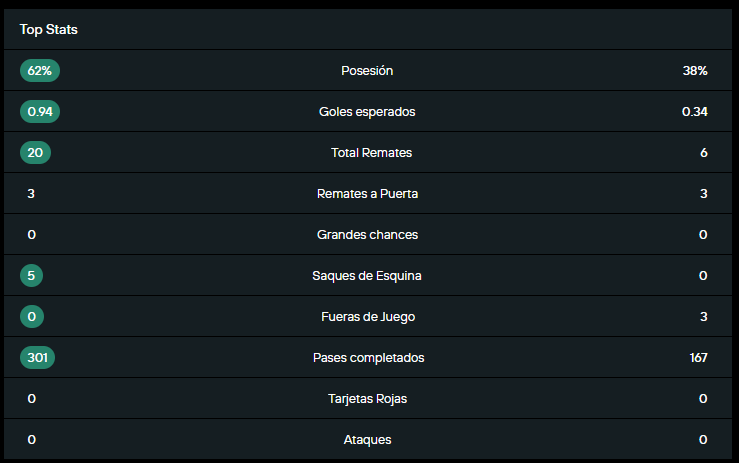Open the Goles esperados stat row
The height and width of the screenshot is (463, 739).
point(367,112)
